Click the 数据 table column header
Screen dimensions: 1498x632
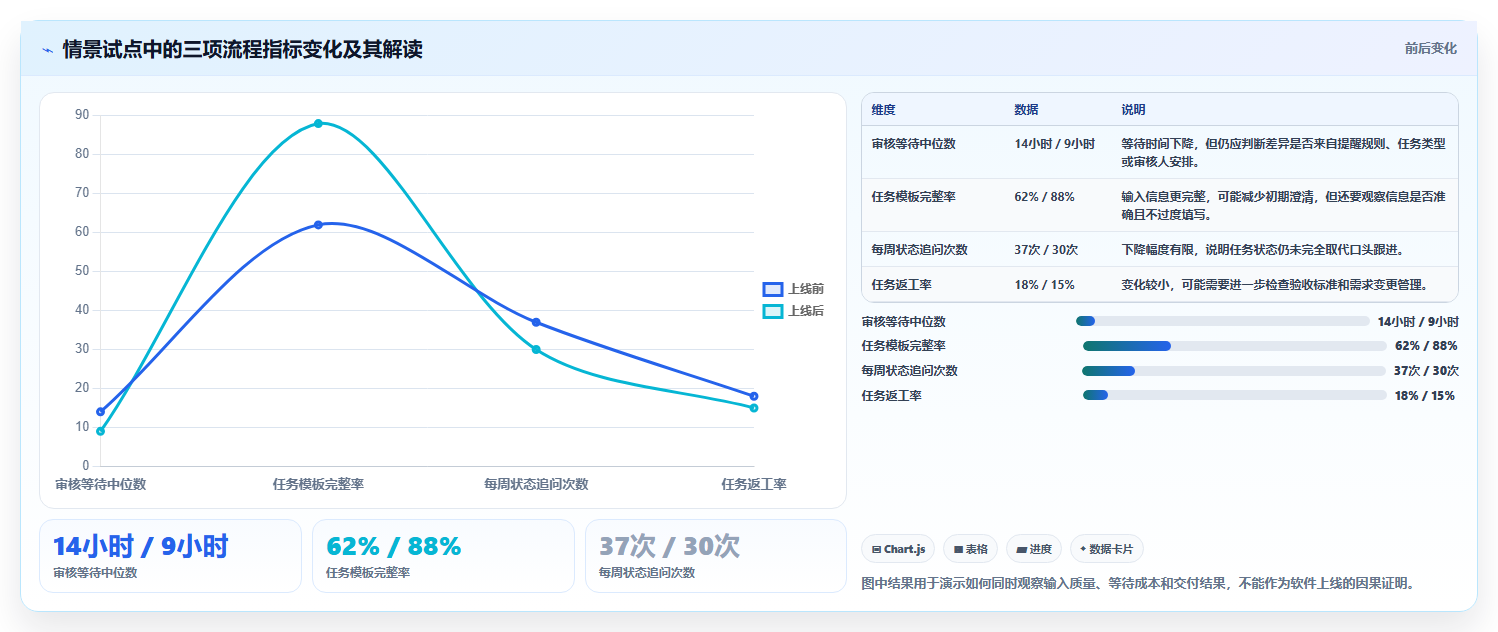pos(1026,110)
